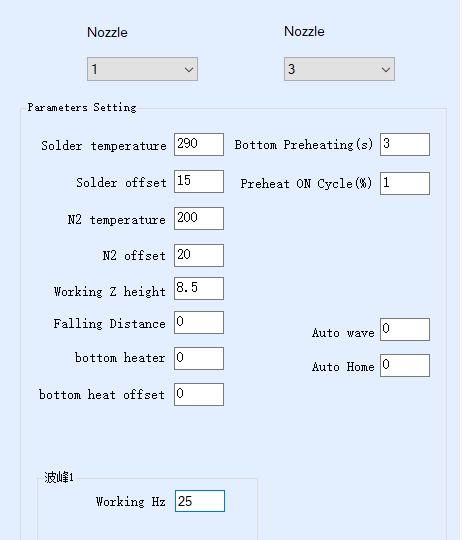
Task: Focus the Working Z height field
Action: (x=199, y=288)
